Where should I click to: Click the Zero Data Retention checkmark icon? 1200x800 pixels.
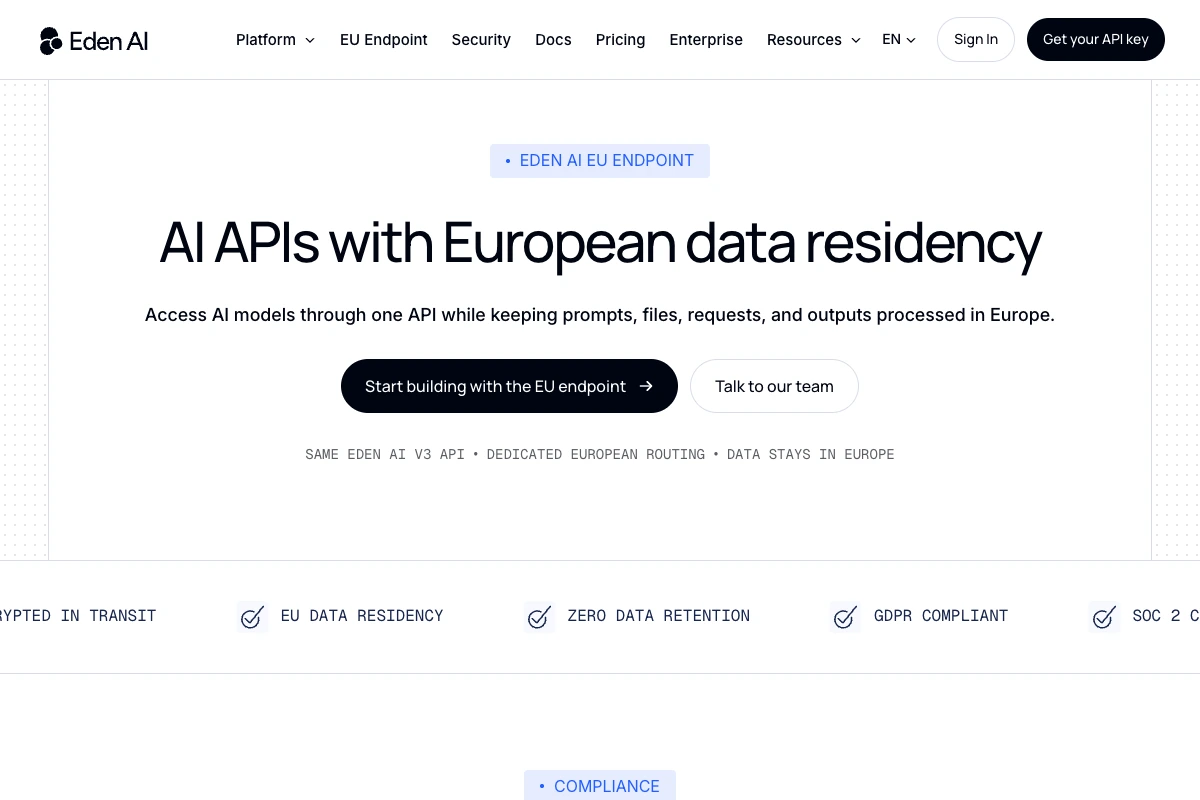(x=539, y=616)
